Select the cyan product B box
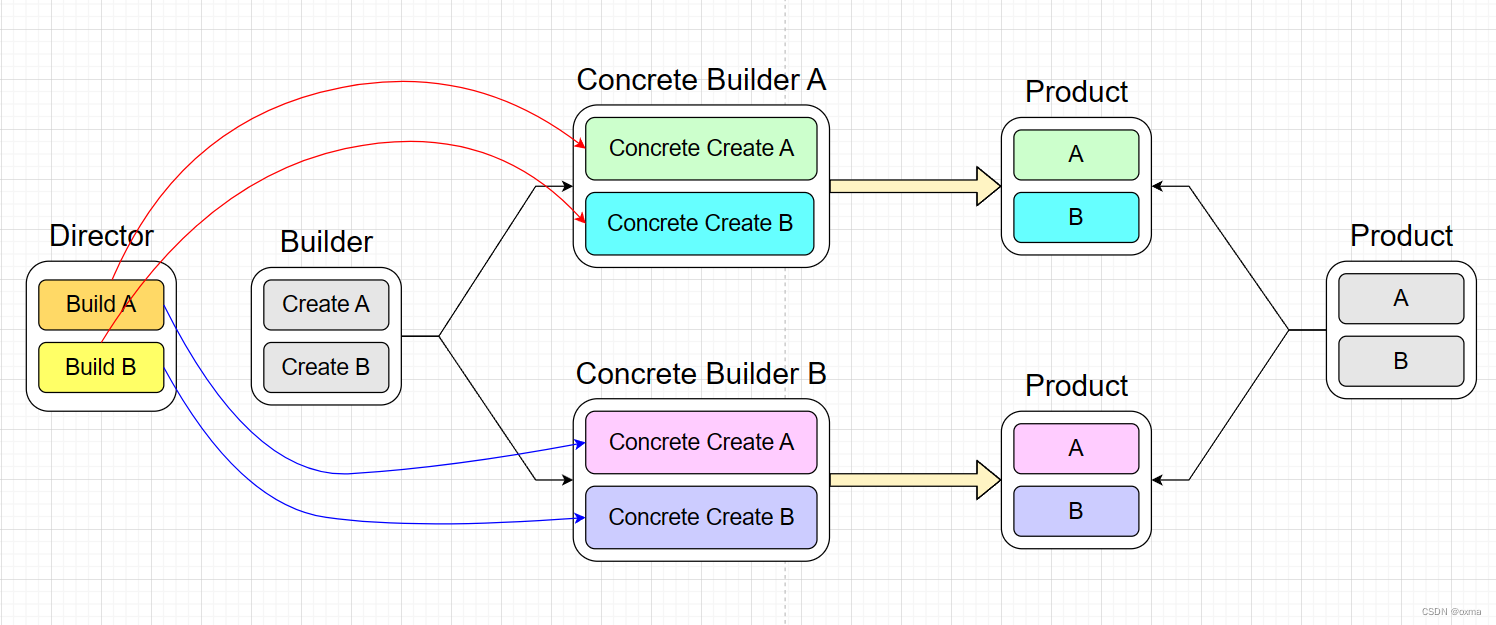This screenshot has width=1496, height=625. (1076, 217)
